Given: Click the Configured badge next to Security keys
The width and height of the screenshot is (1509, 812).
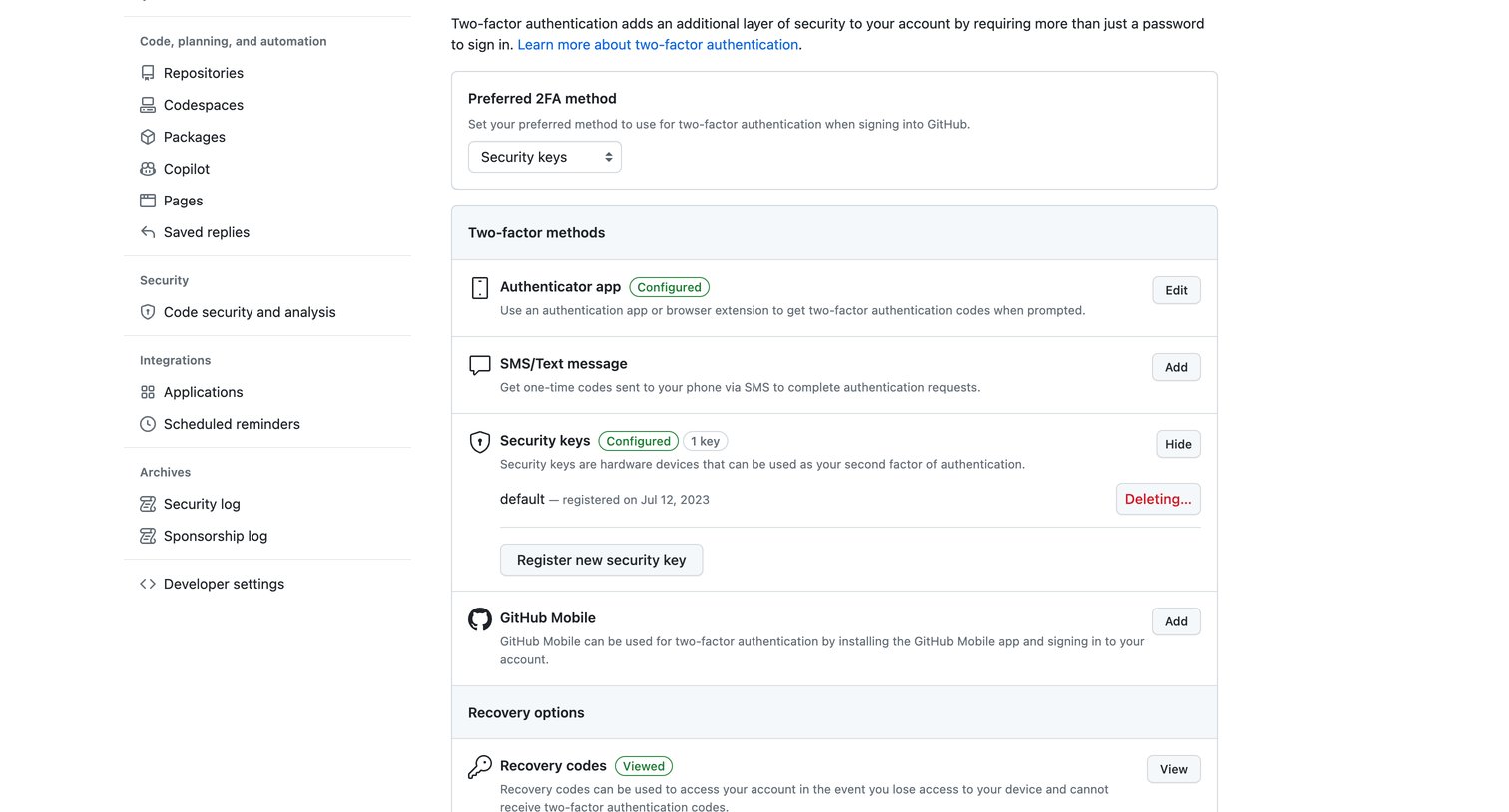Looking at the screenshot, I should coord(638,441).
